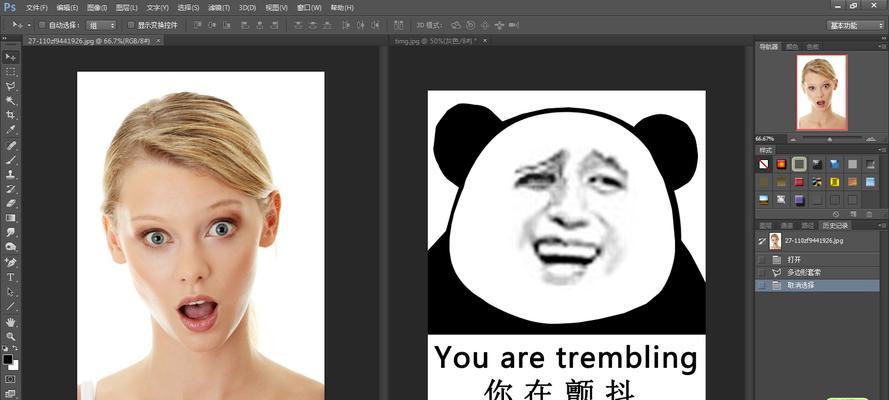Select the Brush tool
This screenshot has height=400, width=889.
click(x=10, y=160)
